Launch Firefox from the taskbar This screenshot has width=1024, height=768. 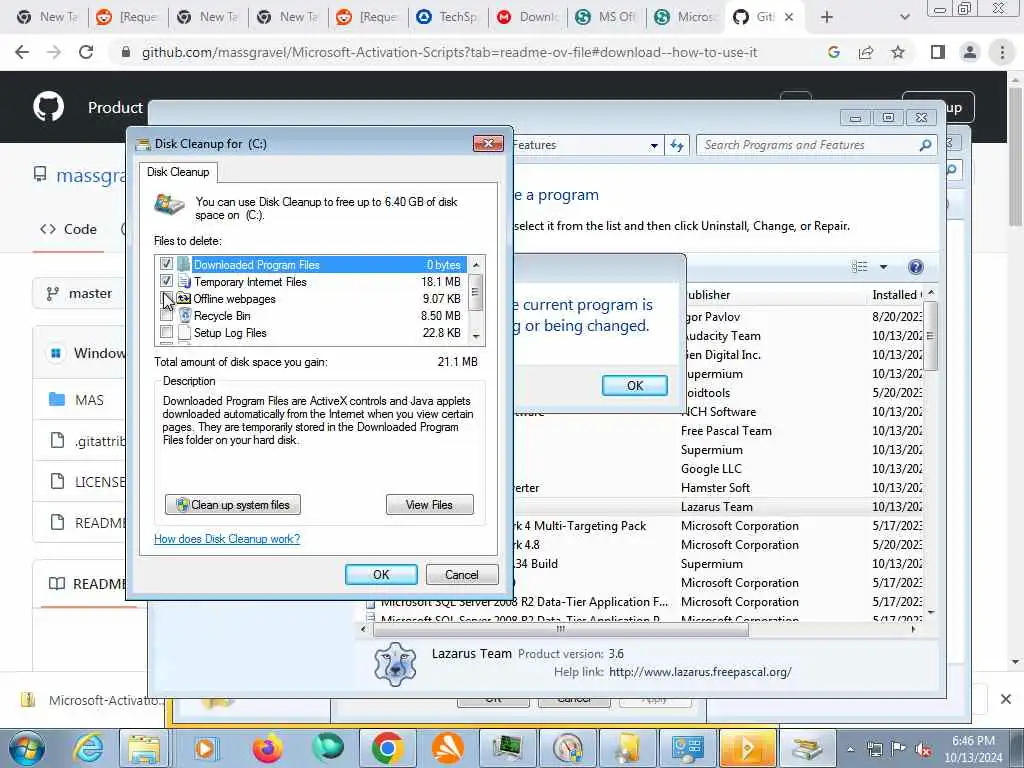tap(268, 748)
